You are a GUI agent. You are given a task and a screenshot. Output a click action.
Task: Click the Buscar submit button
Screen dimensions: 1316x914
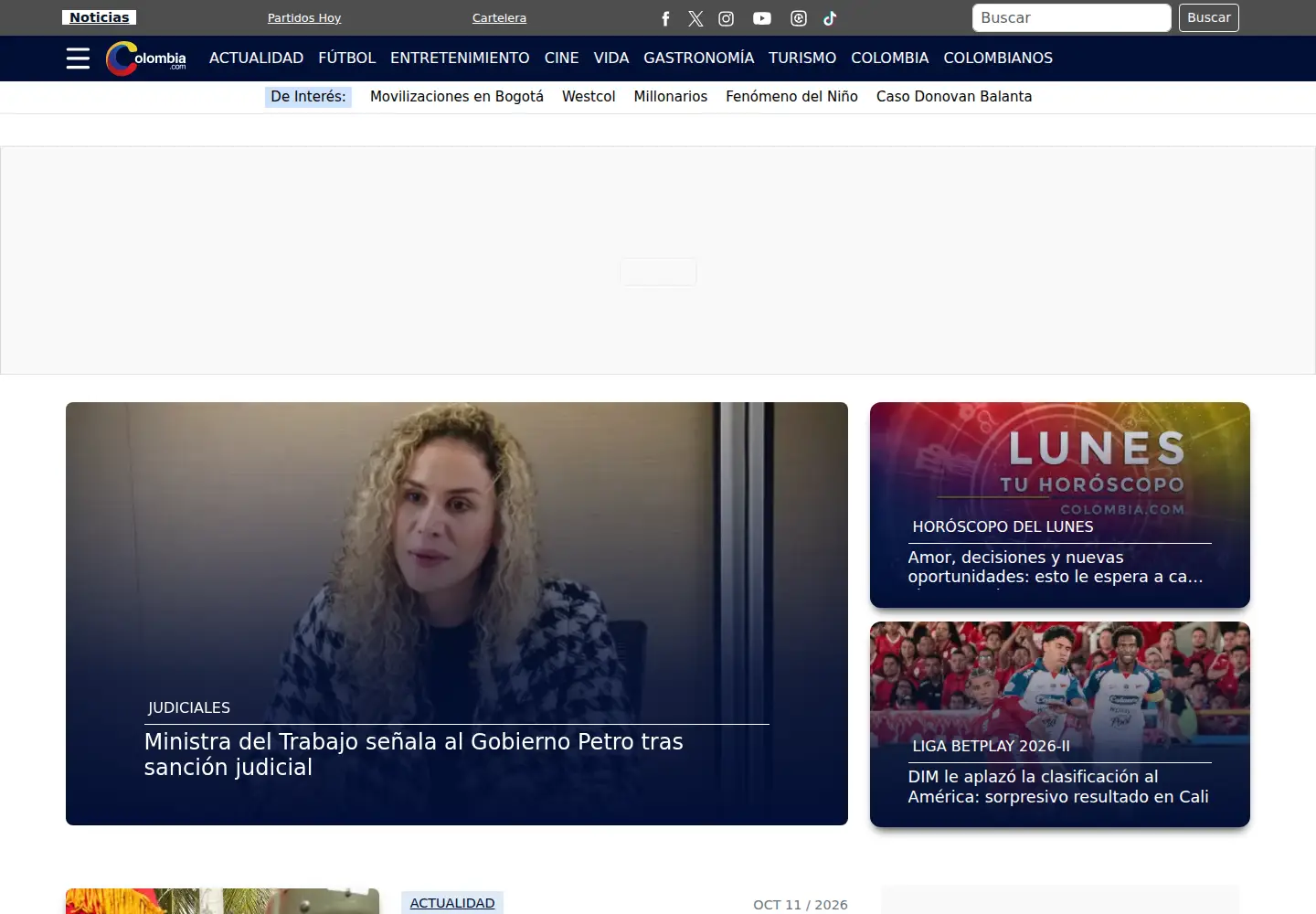coord(1209,18)
